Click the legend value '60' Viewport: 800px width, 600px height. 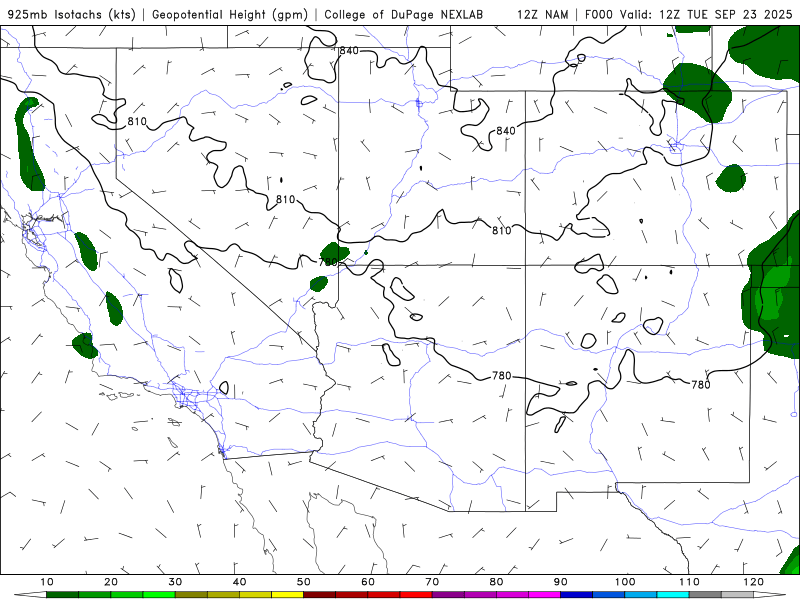click(368, 582)
